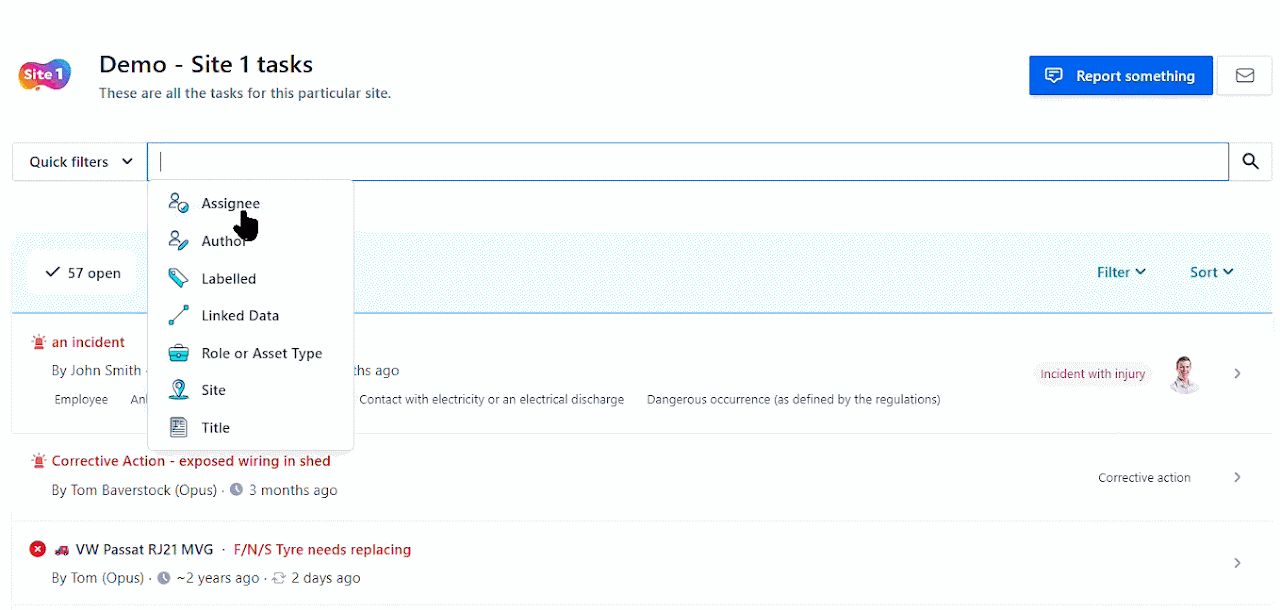Click refresh icon beside '2 days ago'
The height and width of the screenshot is (610, 1280).
[279, 578]
